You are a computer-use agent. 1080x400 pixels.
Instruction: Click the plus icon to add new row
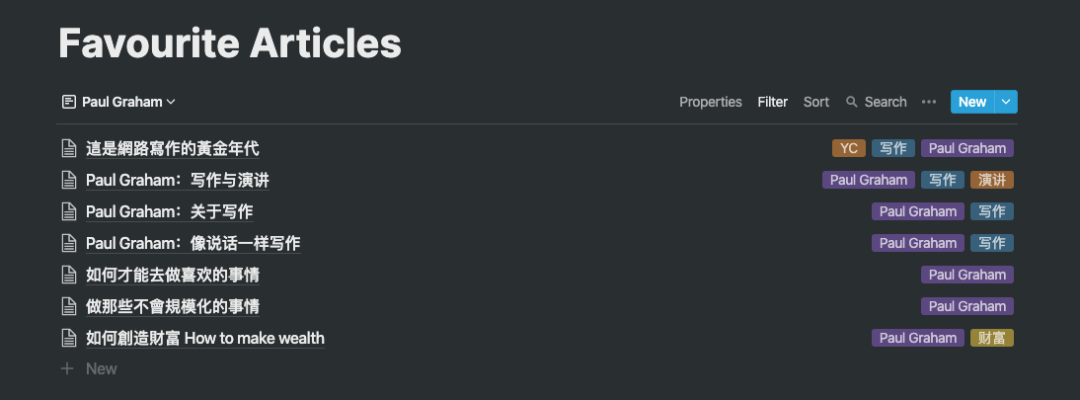(x=67, y=368)
